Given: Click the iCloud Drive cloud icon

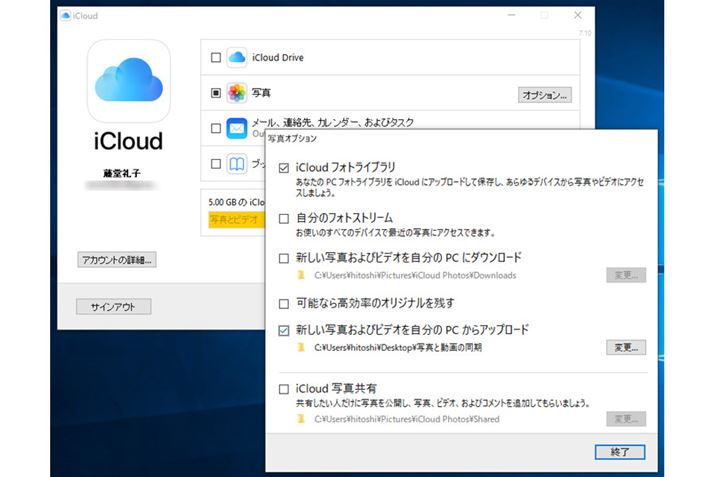Looking at the screenshot, I should click(x=237, y=57).
